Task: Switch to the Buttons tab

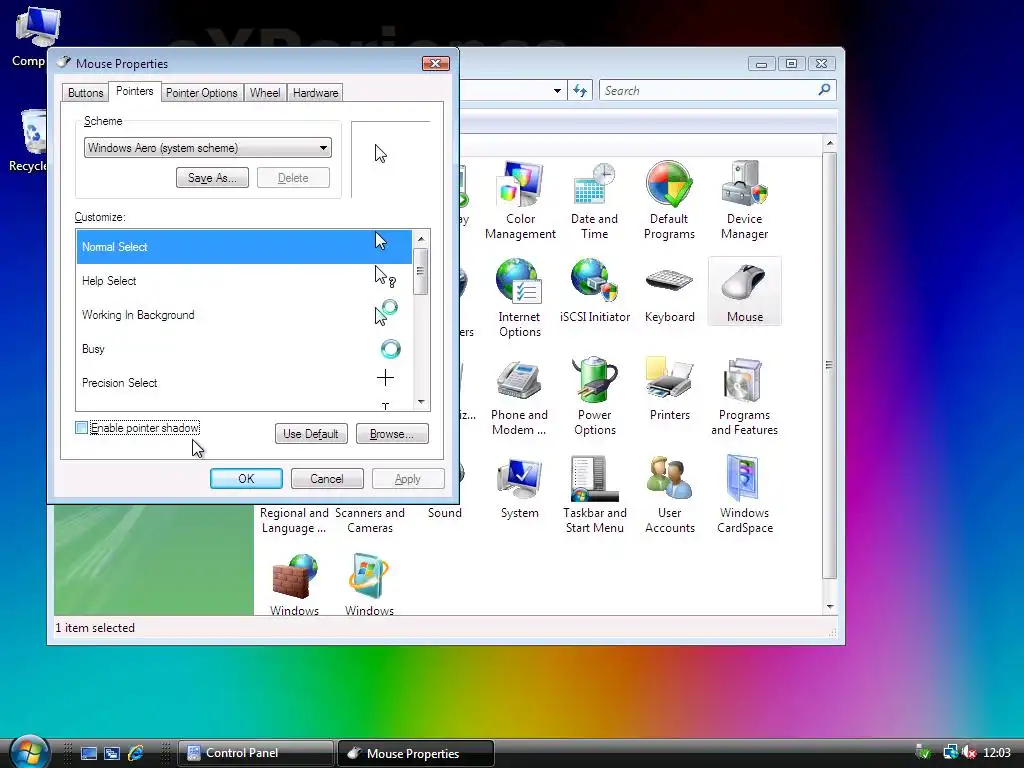Action: [x=86, y=93]
